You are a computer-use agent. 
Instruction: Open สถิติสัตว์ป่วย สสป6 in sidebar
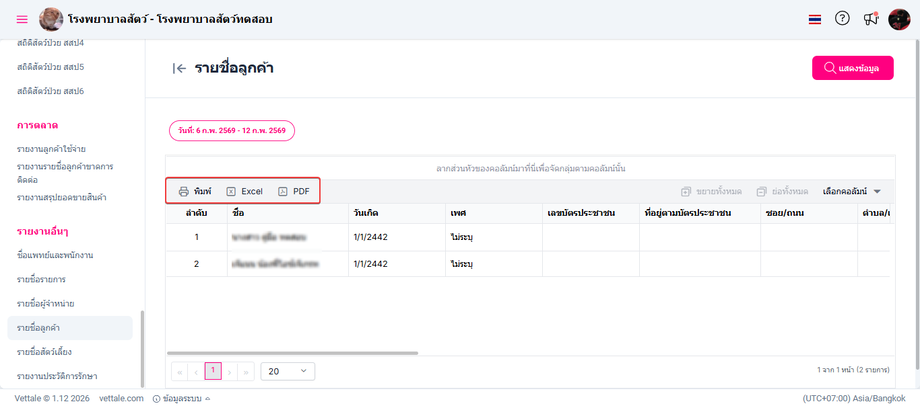pos(50,91)
